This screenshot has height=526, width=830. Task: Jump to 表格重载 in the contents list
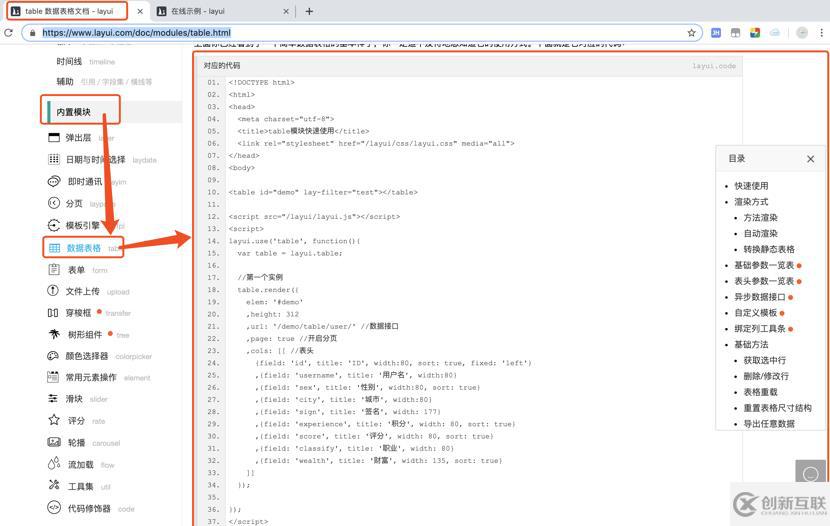coord(761,392)
